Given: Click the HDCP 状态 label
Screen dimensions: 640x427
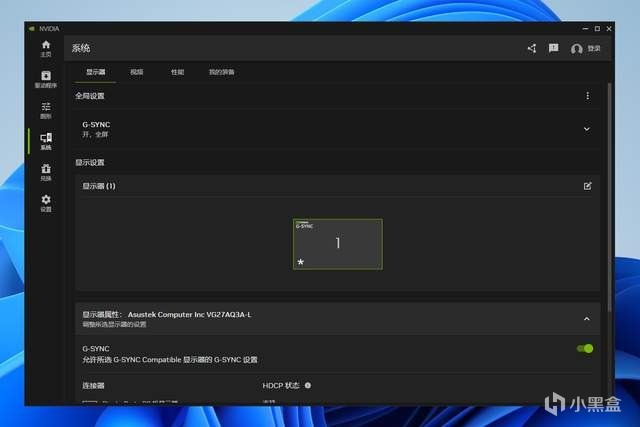Looking at the screenshot, I should click(x=281, y=385).
